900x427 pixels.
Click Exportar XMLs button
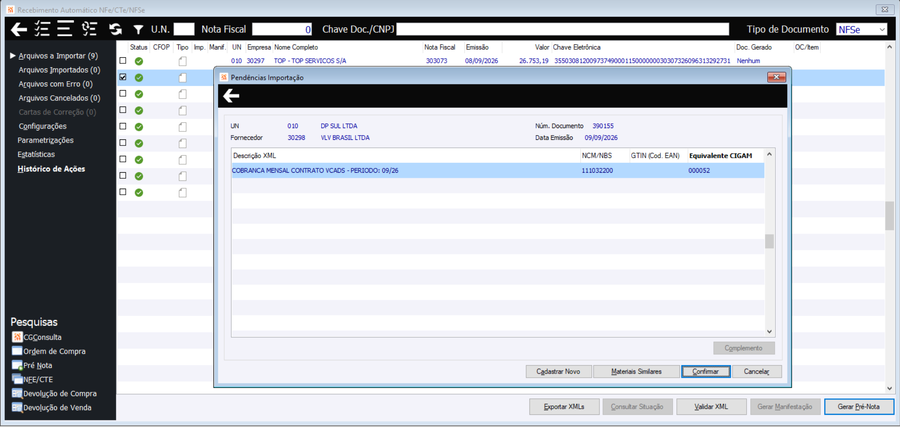tap(564, 406)
